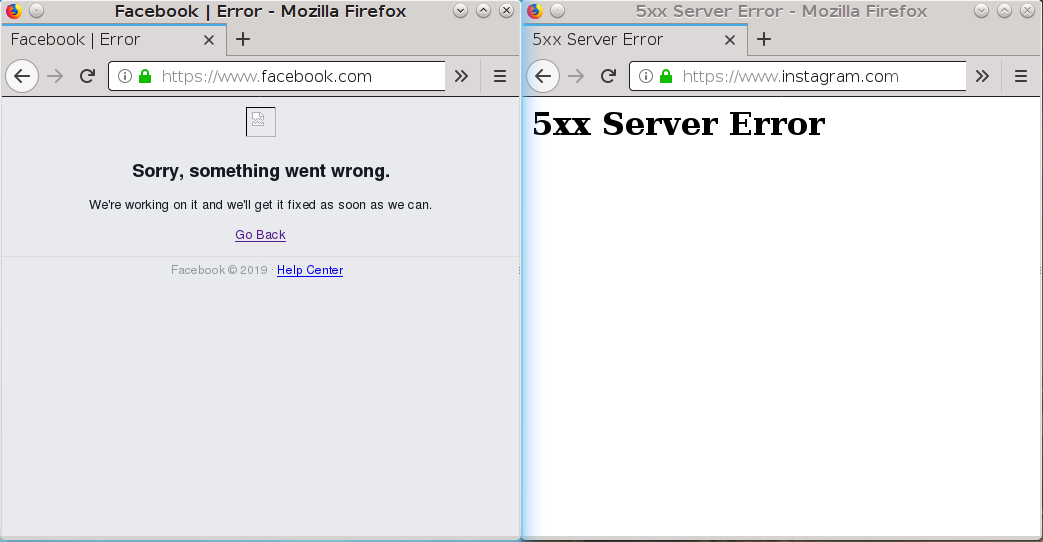The height and width of the screenshot is (542, 1043).
Task: Open new tab in Instagram window
Action: pyautogui.click(x=764, y=39)
